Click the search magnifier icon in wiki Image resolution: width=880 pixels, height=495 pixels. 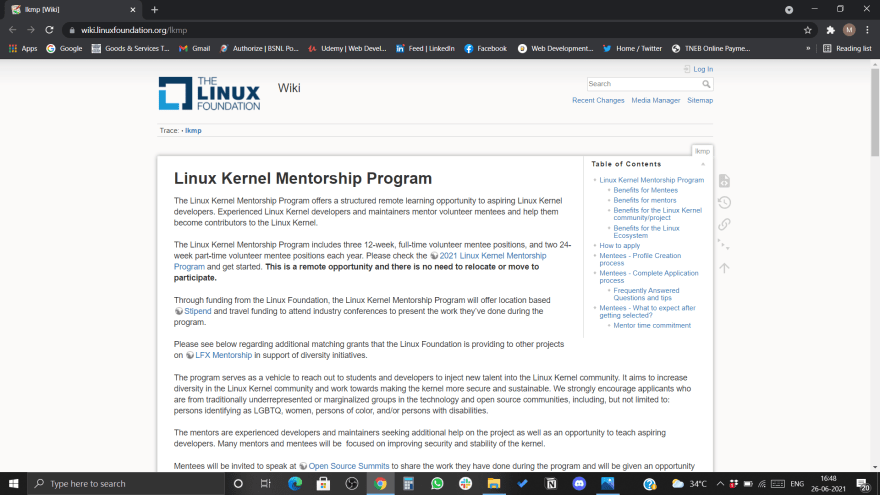coord(706,84)
